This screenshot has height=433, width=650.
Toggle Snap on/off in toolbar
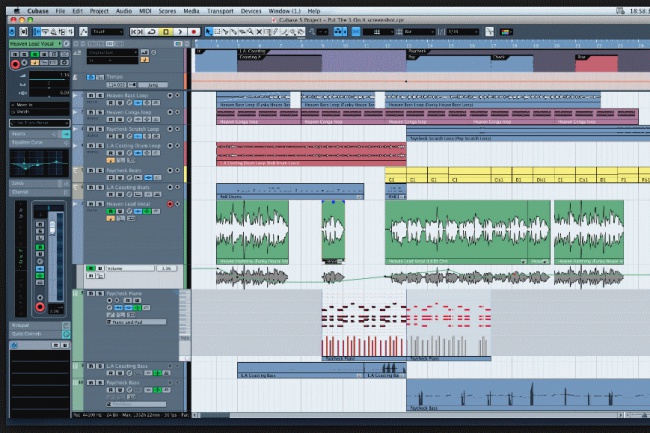356,32
